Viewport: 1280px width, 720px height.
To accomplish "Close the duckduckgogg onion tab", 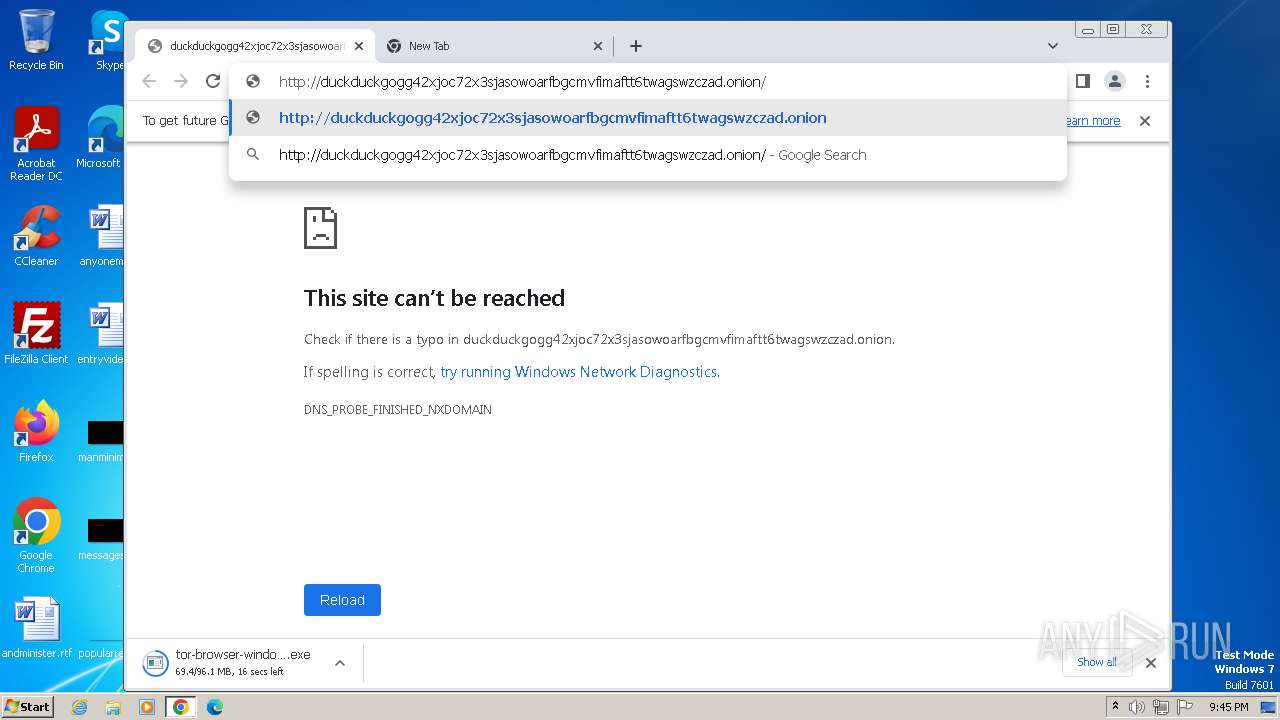I will coord(359,46).
